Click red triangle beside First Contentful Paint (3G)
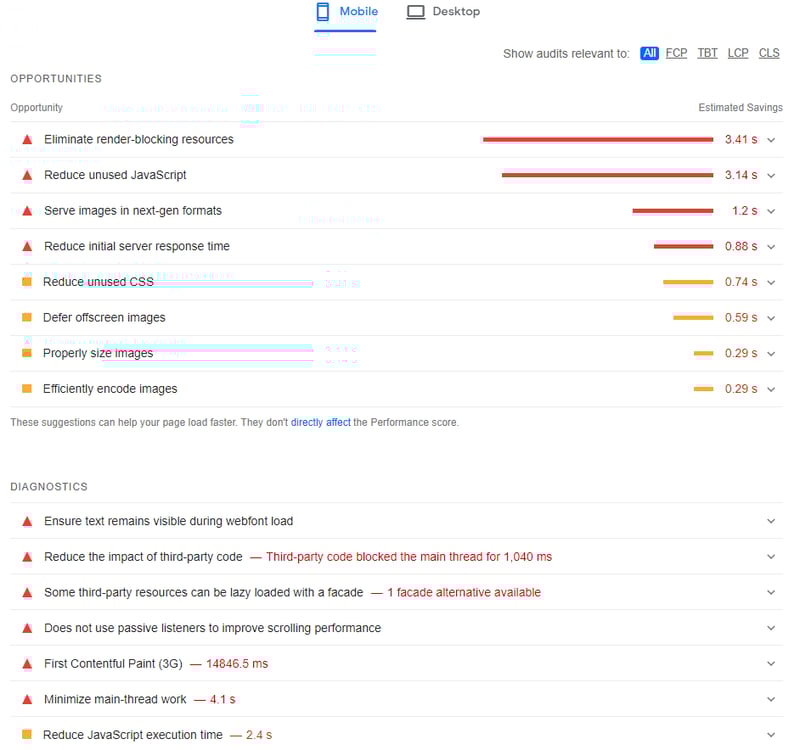Image resolution: width=800 pixels, height=750 pixels. pos(28,664)
